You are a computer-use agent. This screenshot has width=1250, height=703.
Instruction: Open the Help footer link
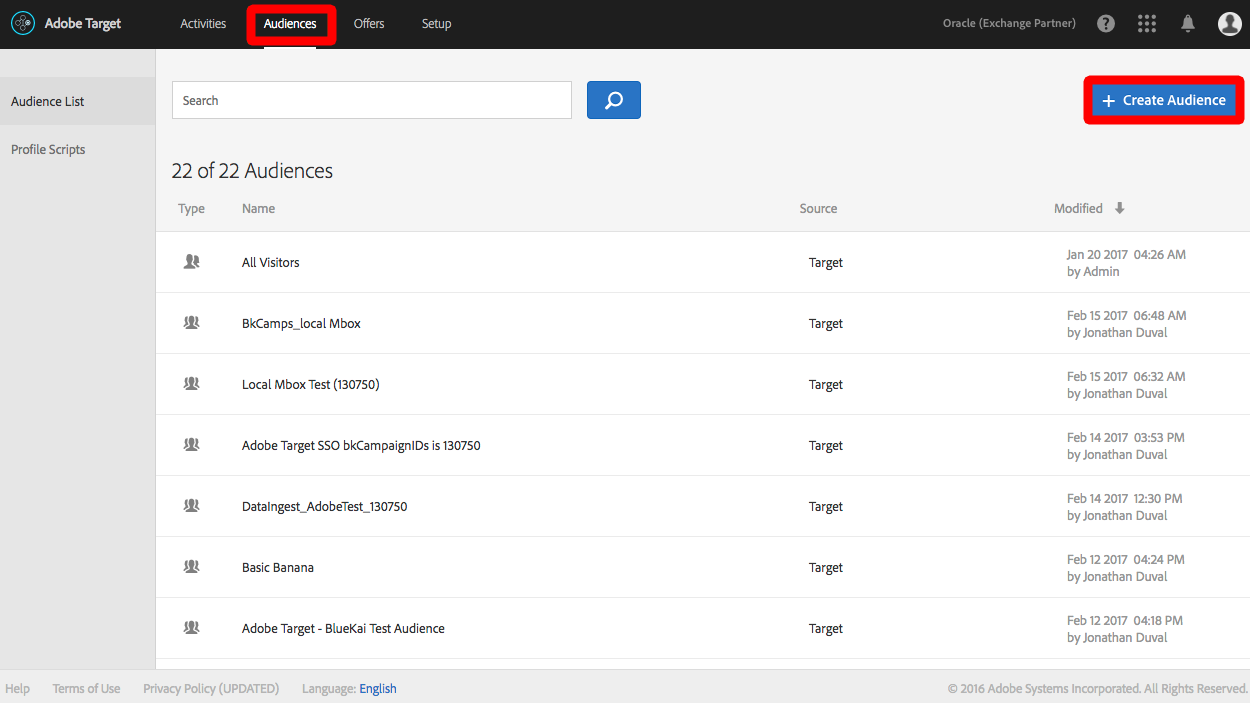17,688
